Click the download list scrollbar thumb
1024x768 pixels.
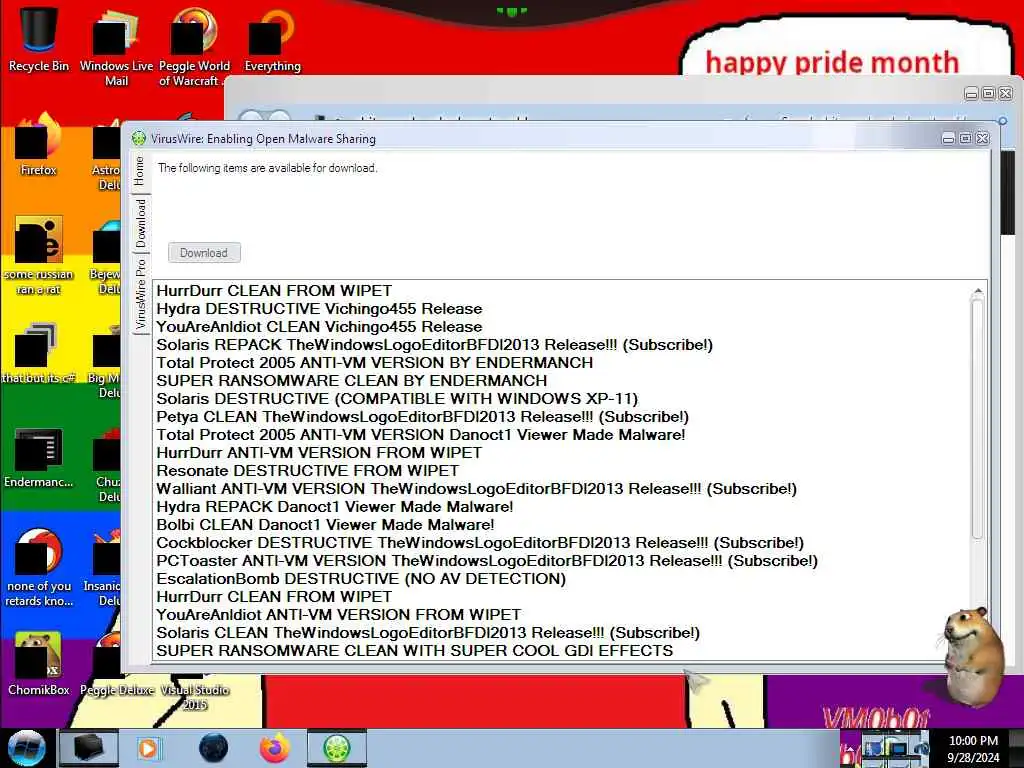[978, 418]
